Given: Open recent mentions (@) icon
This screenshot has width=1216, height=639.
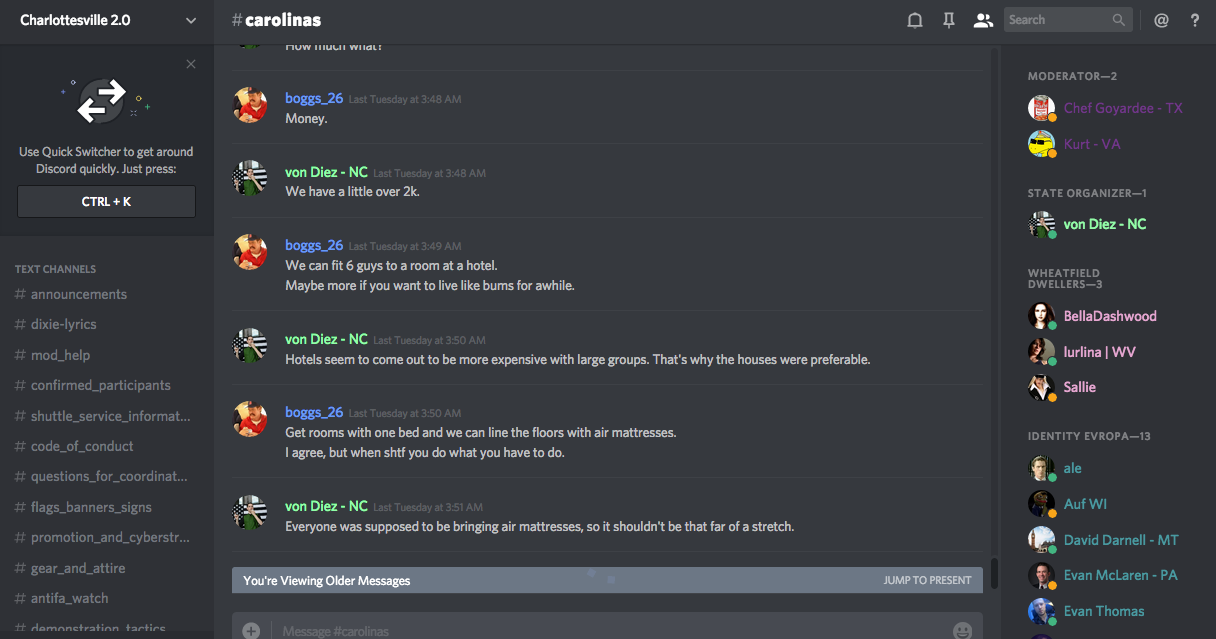Looking at the screenshot, I should (1161, 20).
